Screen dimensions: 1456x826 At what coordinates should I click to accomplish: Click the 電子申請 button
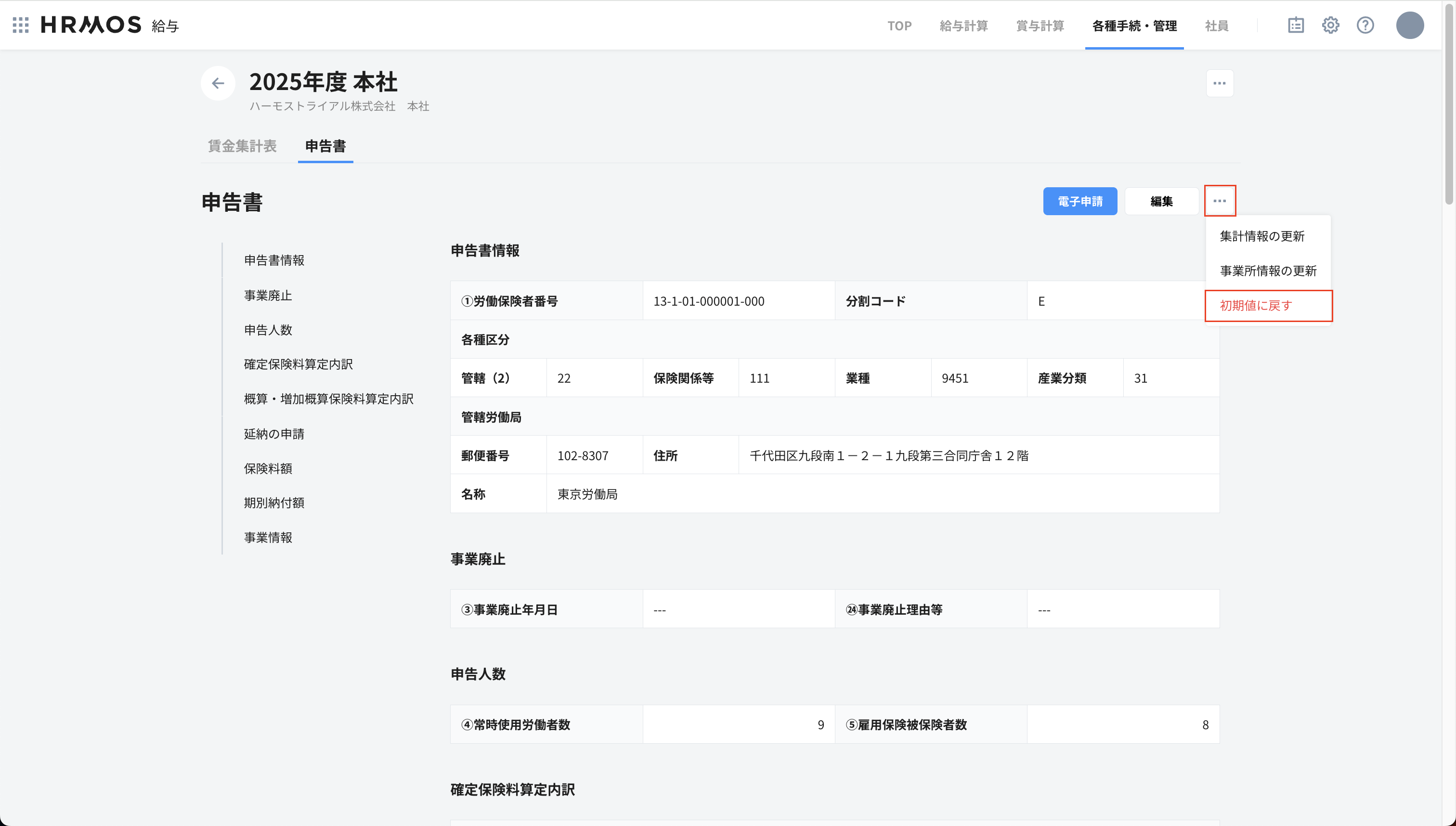click(1080, 201)
